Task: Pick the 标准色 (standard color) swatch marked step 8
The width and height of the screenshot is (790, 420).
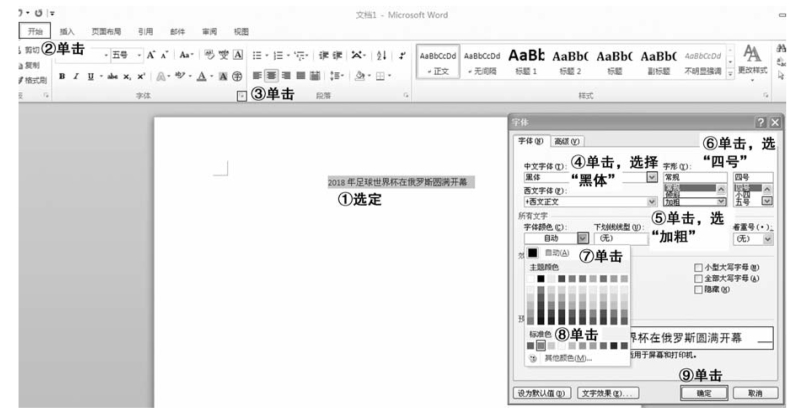Action: (x=540, y=345)
